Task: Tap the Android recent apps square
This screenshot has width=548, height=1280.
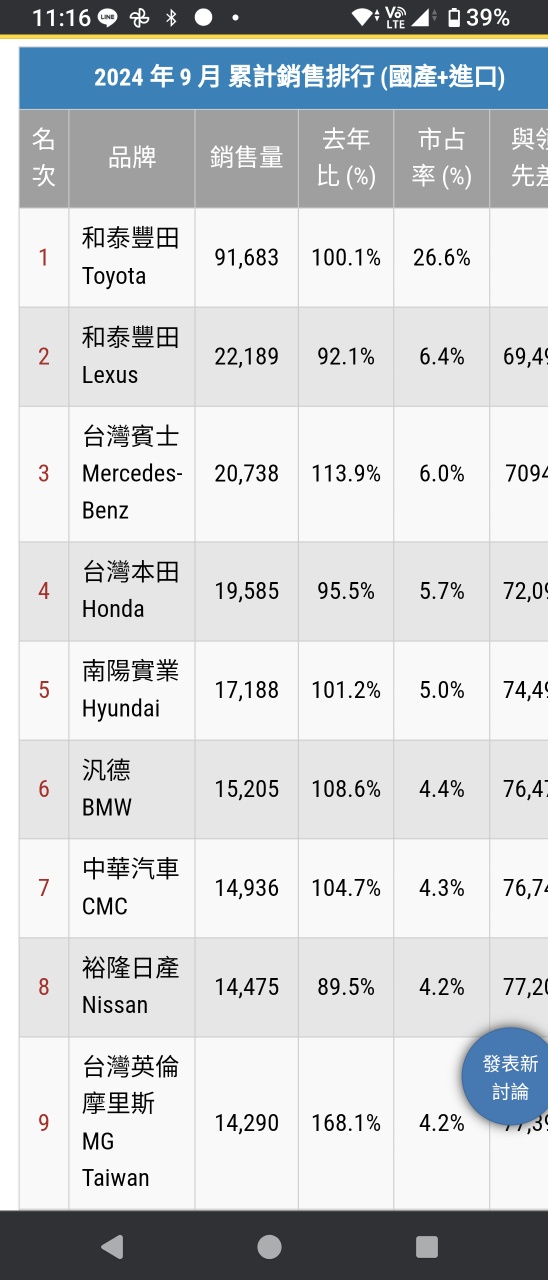Action: (x=427, y=1246)
